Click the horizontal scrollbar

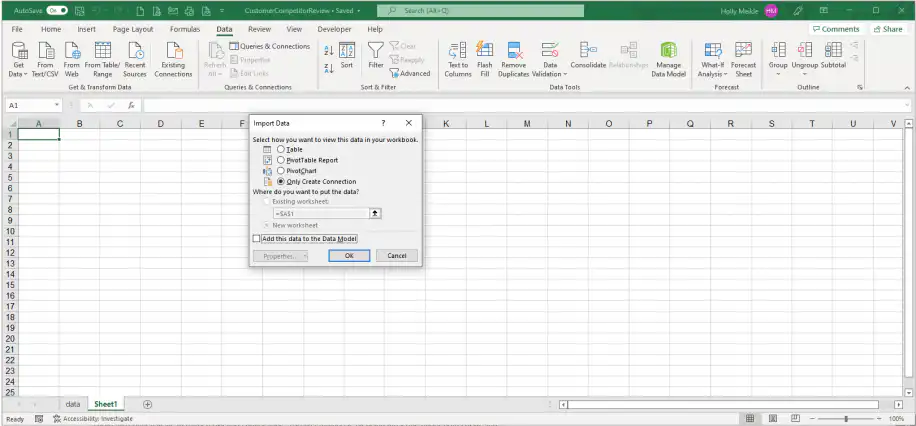pyautogui.click(x=723, y=404)
